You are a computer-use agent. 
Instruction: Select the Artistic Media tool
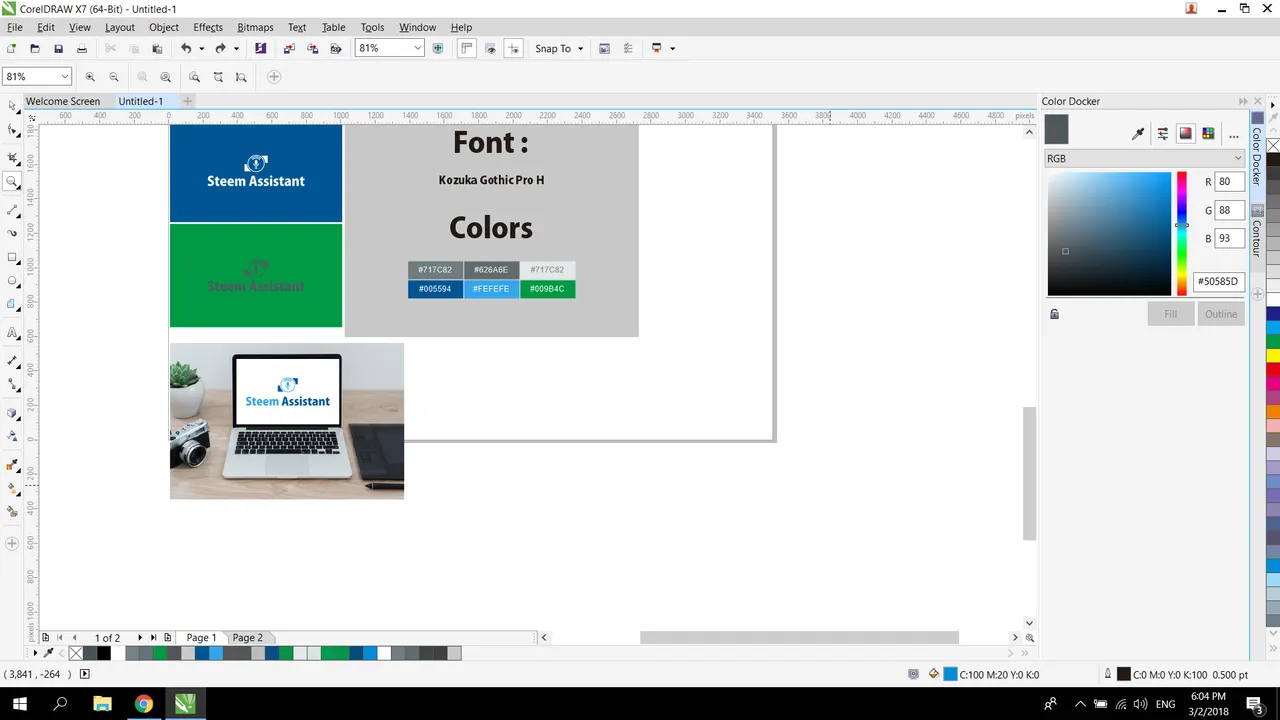tap(12, 233)
